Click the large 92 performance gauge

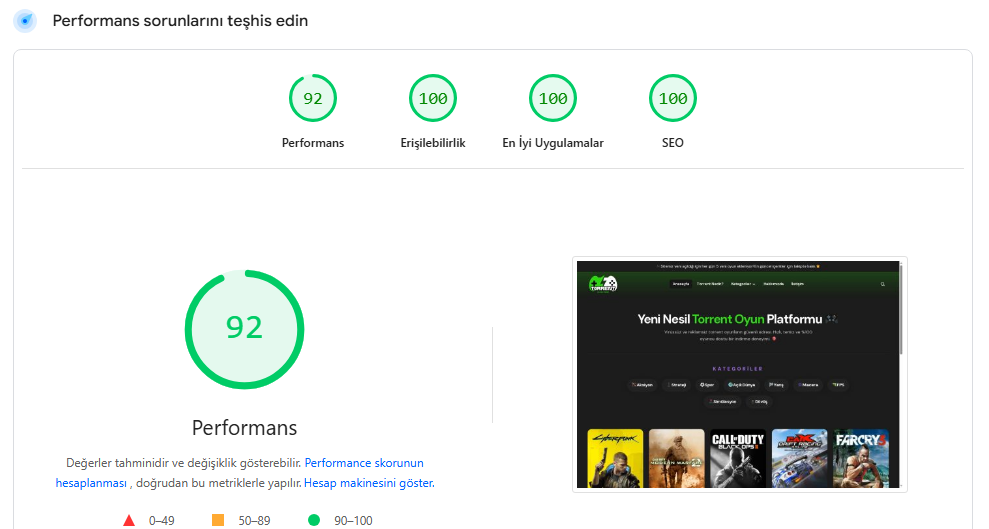click(x=244, y=329)
